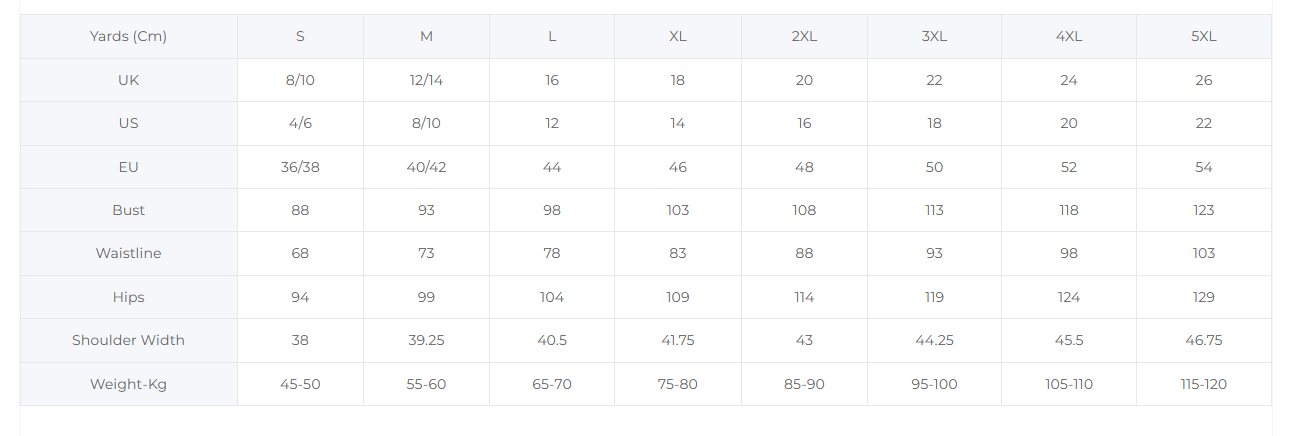The height and width of the screenshot is (436, 1299).
Task: Click the Yards (Cm) header cell
Action: (129, 36)
